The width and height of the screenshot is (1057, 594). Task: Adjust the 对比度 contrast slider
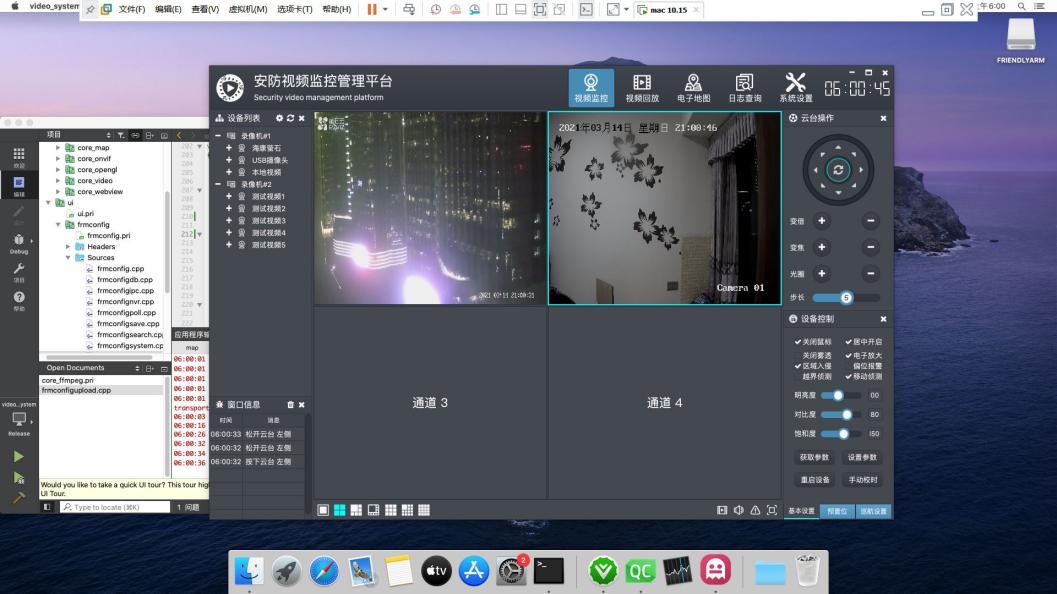tap(847, 414)
